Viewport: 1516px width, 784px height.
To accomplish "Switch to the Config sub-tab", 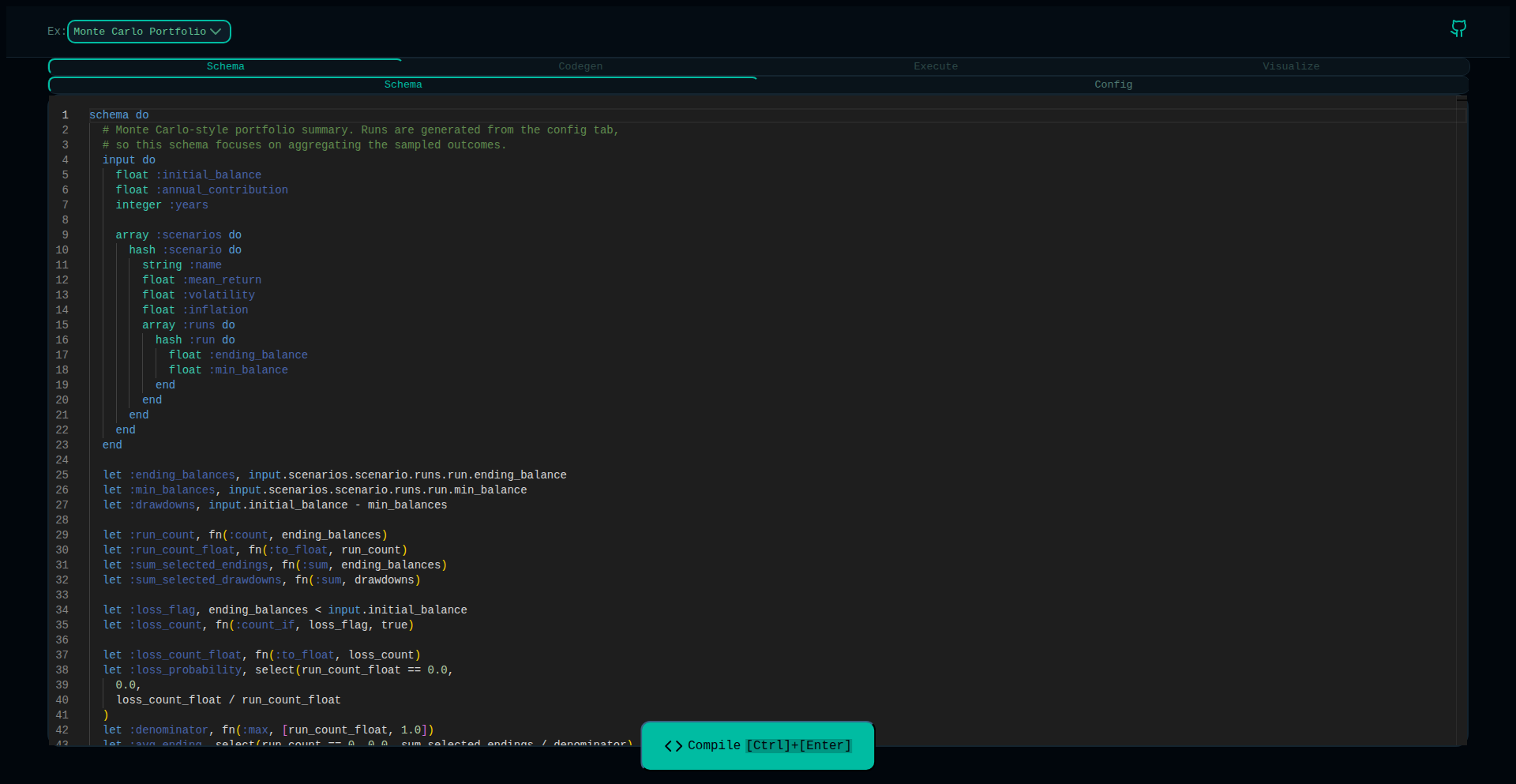I will [1113, 84].
